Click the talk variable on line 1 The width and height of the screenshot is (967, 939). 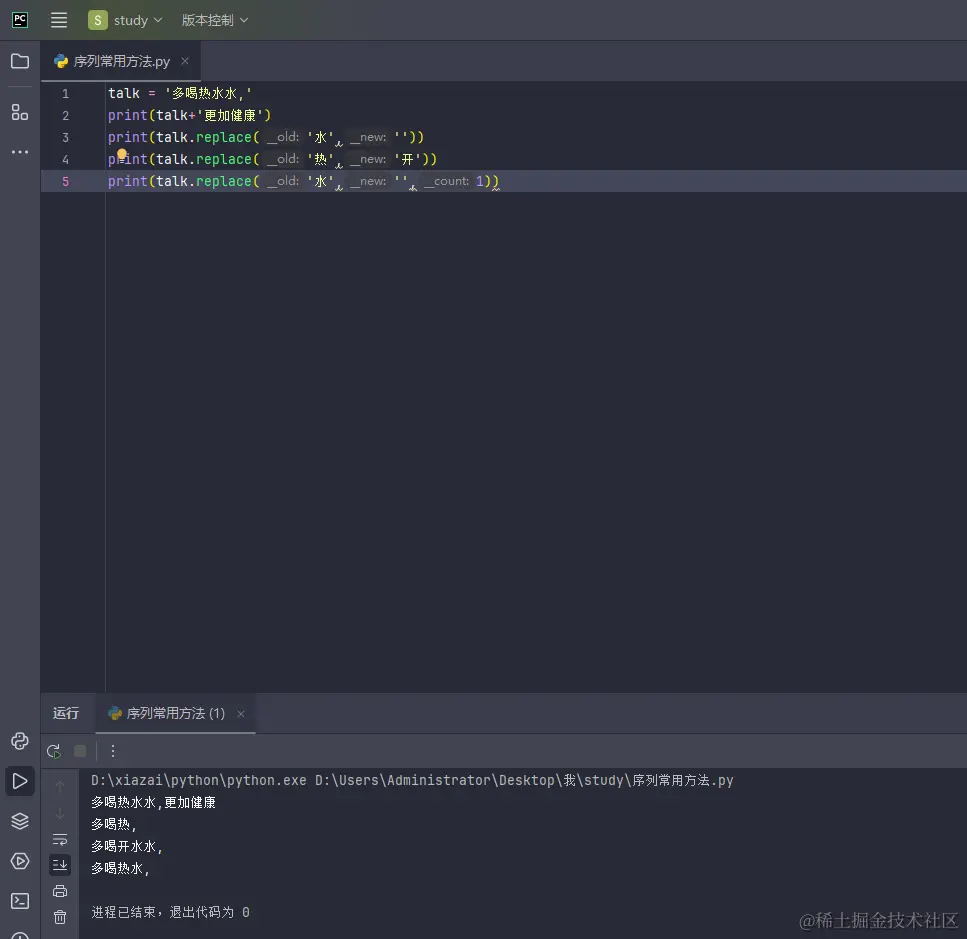pyautogui.click(x=124, y=94)
